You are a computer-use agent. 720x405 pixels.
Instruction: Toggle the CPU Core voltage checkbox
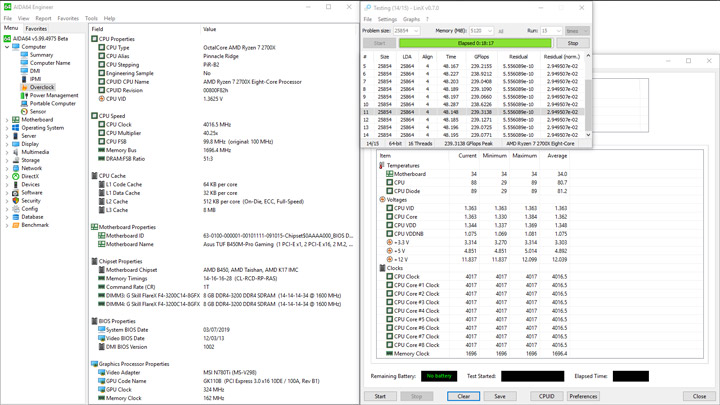389,217
